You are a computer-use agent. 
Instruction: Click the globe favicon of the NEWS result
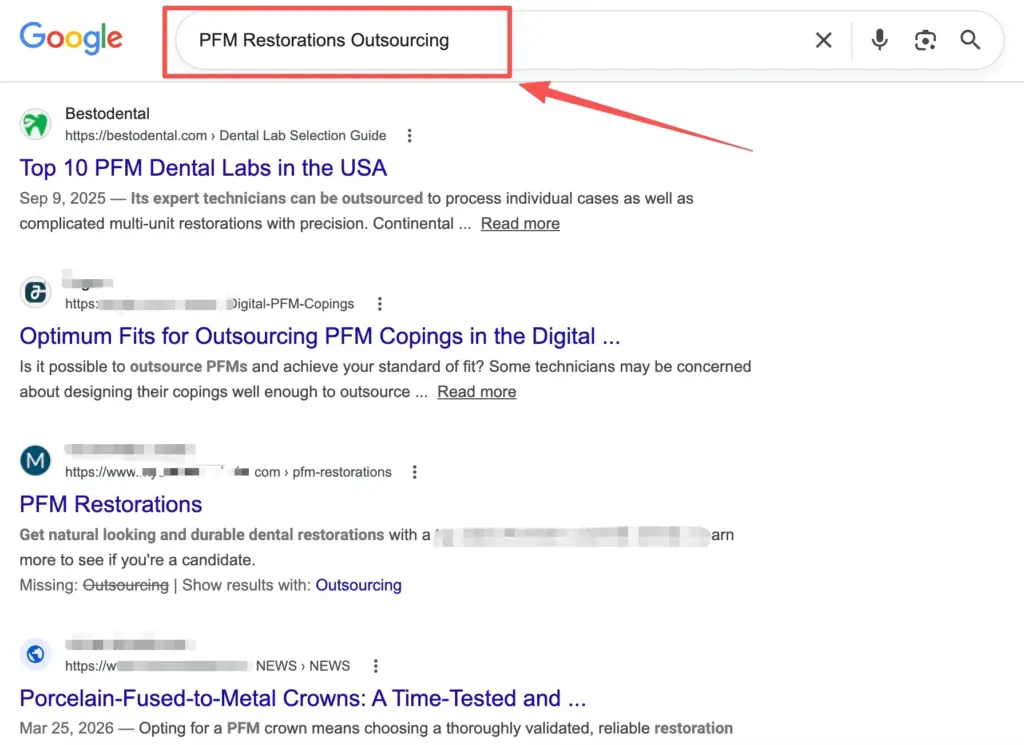35,654
